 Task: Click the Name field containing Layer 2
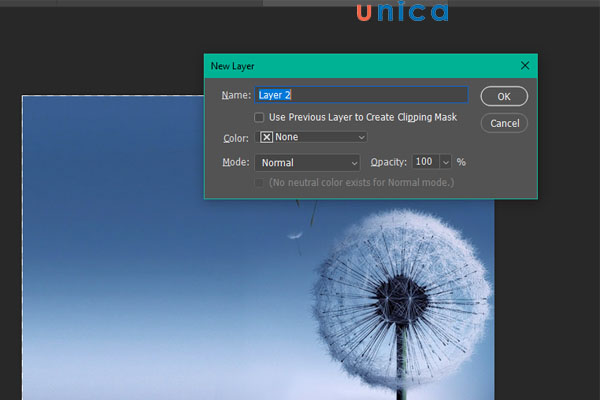[x=361, y=95]
